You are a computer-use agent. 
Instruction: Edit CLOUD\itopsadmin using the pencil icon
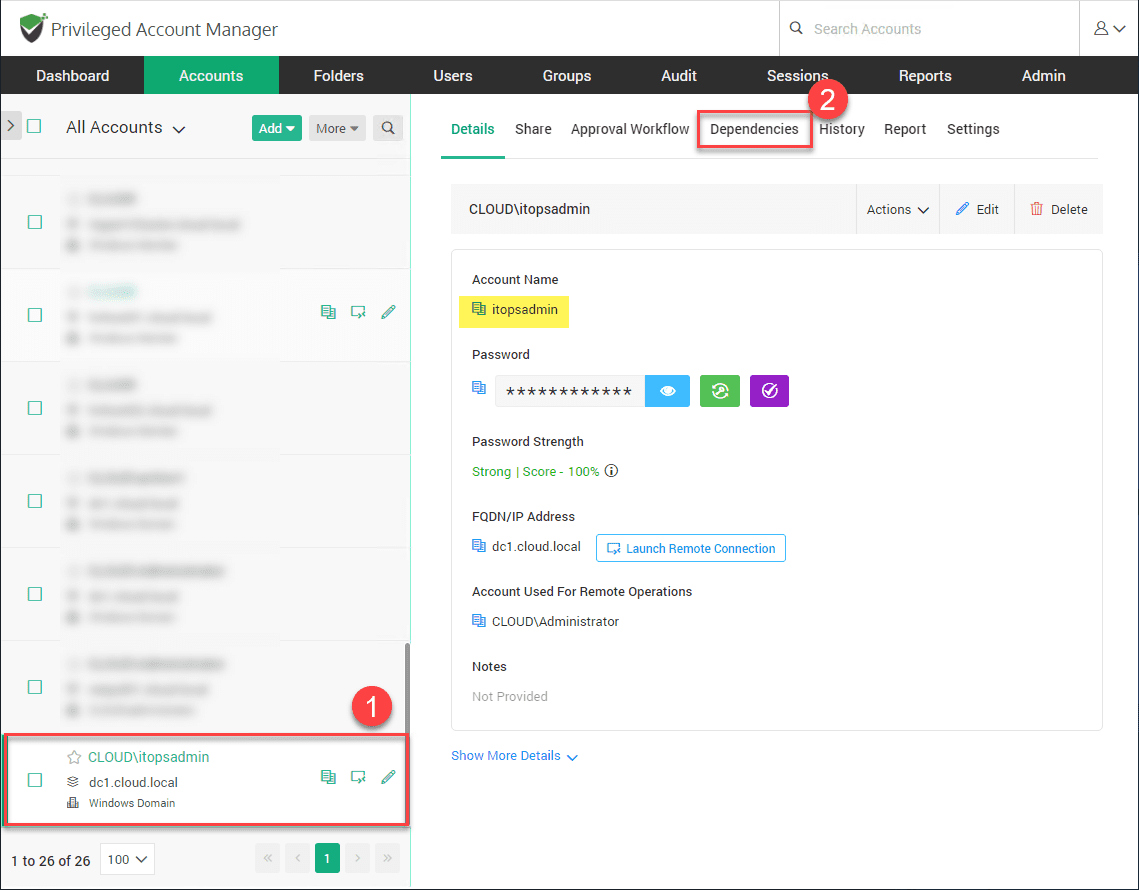(x=388, y=776)
